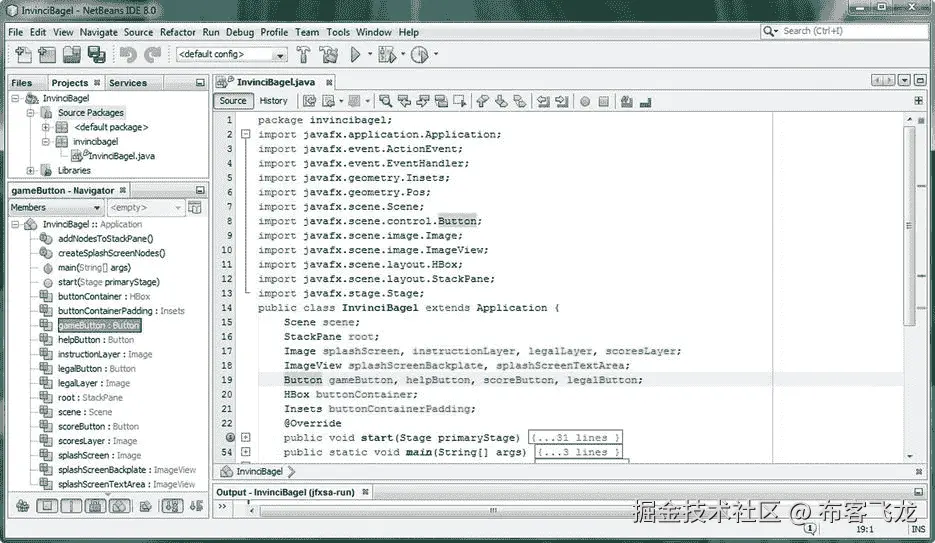The image size is (935, 543).
Task: Collapse the imports code fold
Action: coord(246,134)
